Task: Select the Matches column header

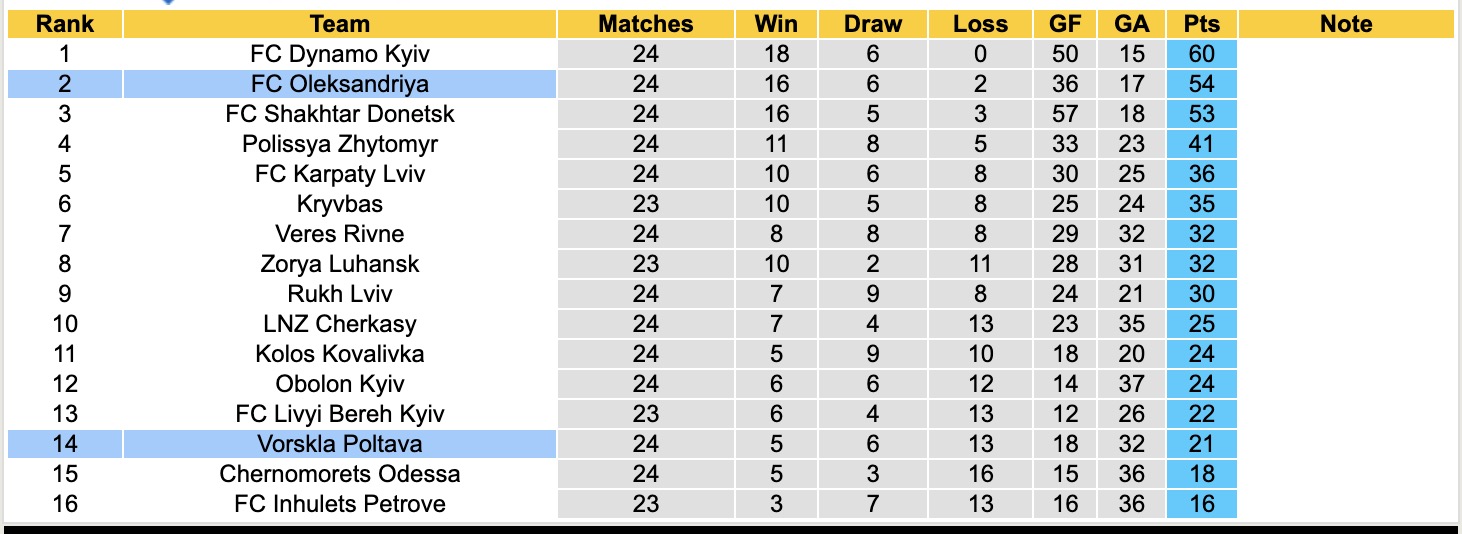Action: [645, 24]
